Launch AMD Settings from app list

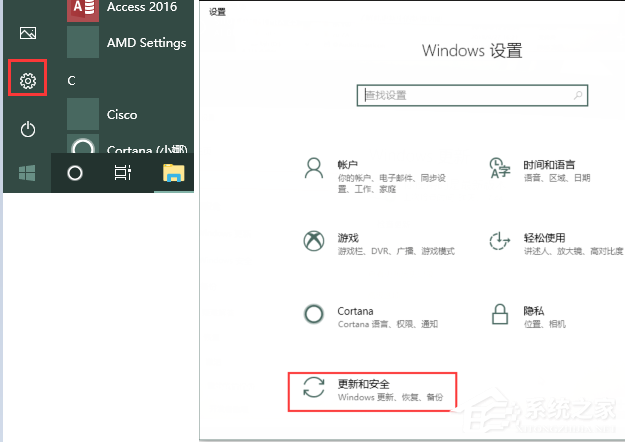pyautogui.click(x=127, y=42)
